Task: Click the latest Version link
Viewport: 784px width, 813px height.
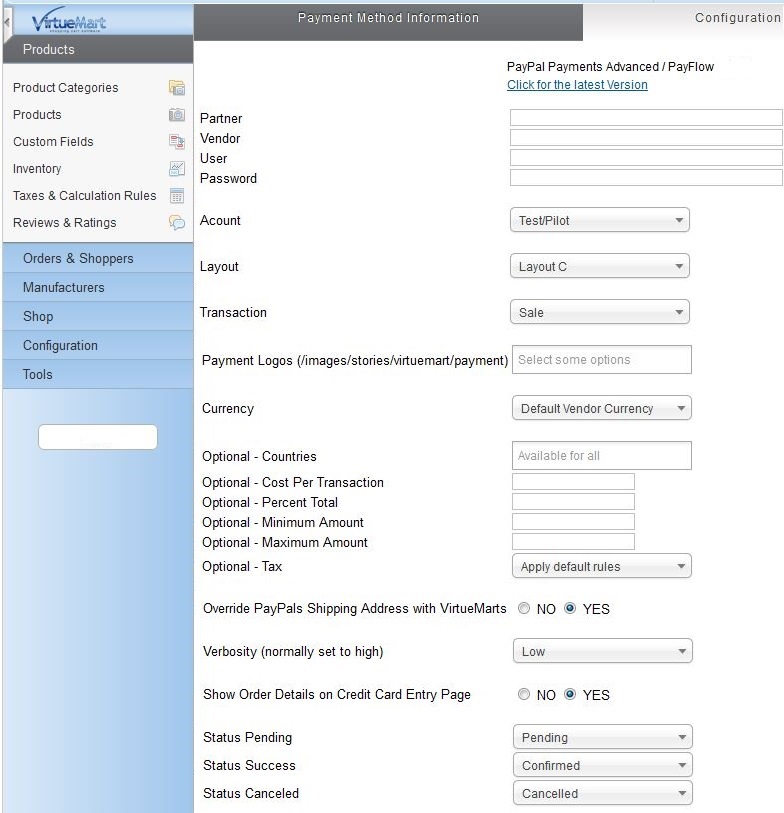Action: 577,85
